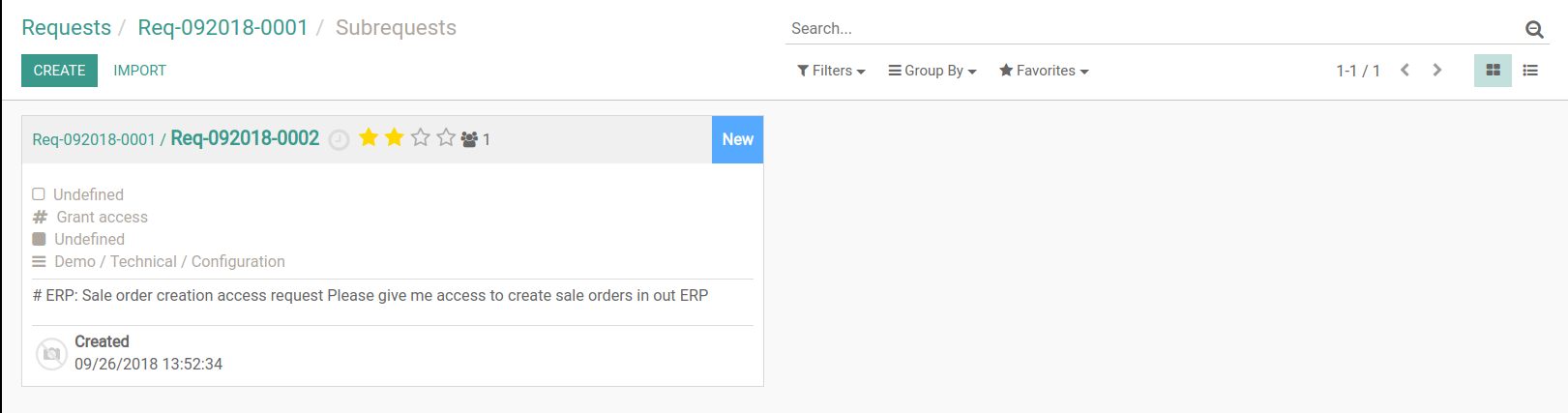Click the activity clock icon on Req-092018-0002
The width and height of the screenshot is (1568, 413).
point(339,140)
